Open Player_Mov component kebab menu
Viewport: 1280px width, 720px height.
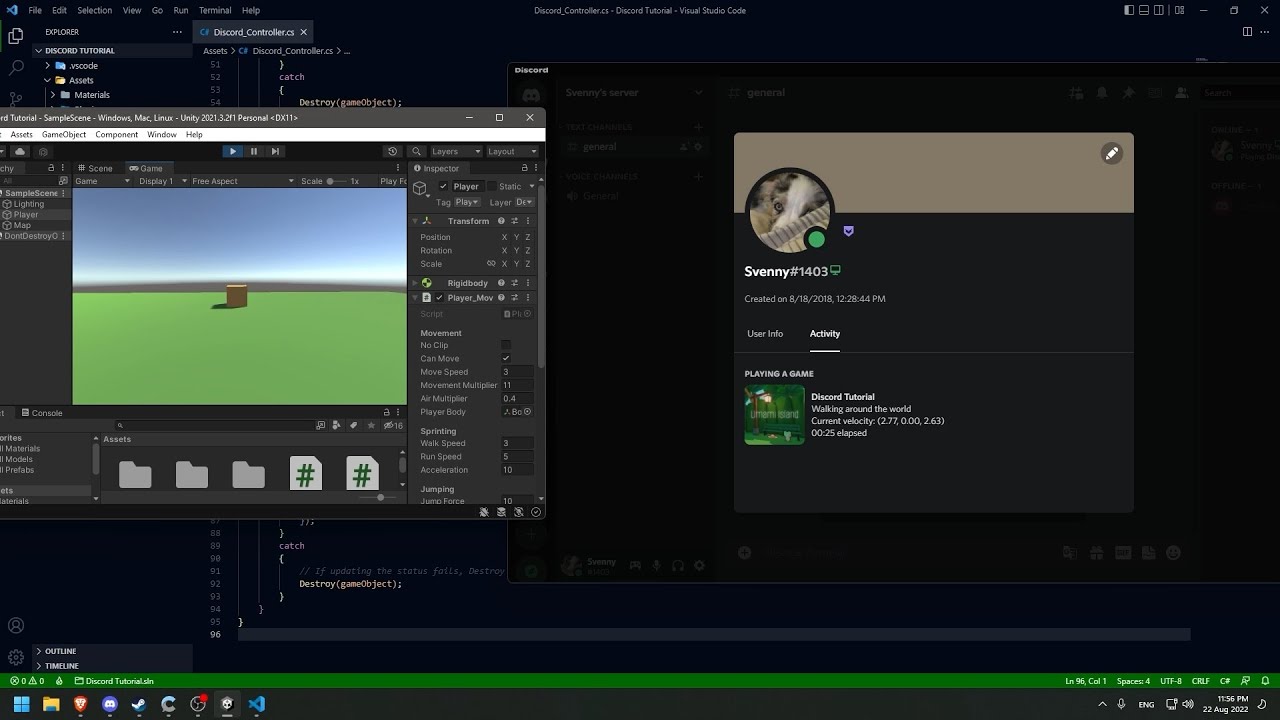[527, 297]
